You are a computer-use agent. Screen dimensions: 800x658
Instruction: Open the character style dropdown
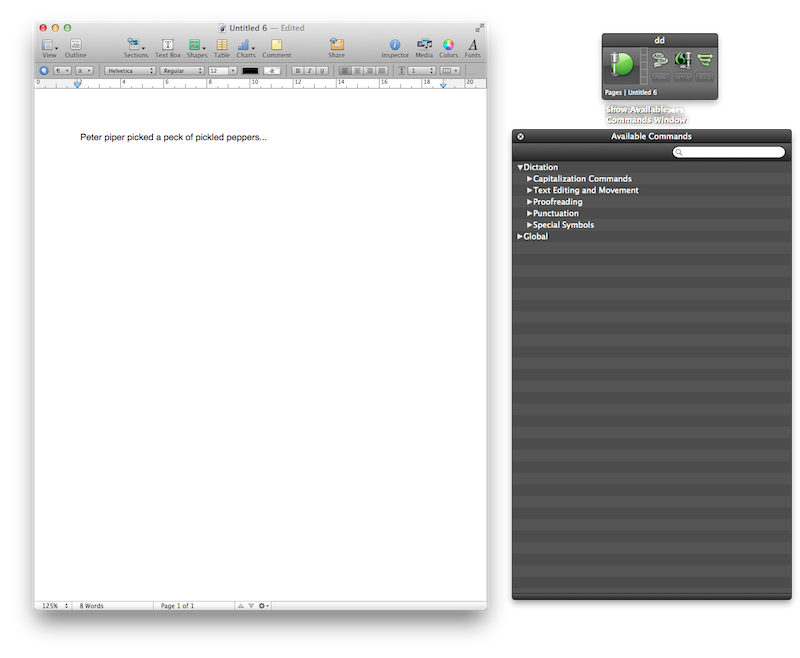(x=84, y=70)
